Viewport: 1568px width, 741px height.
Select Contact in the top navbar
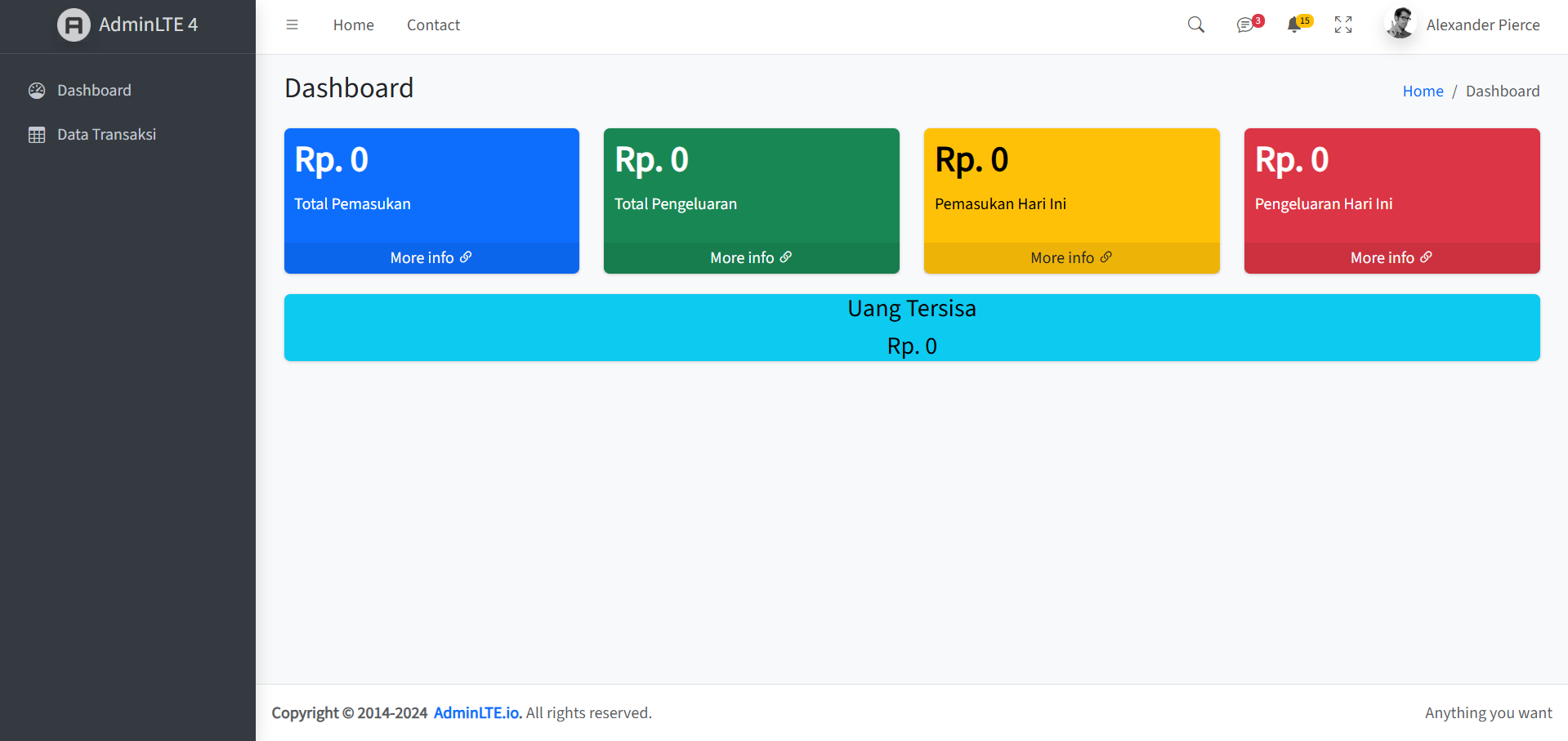433,25
